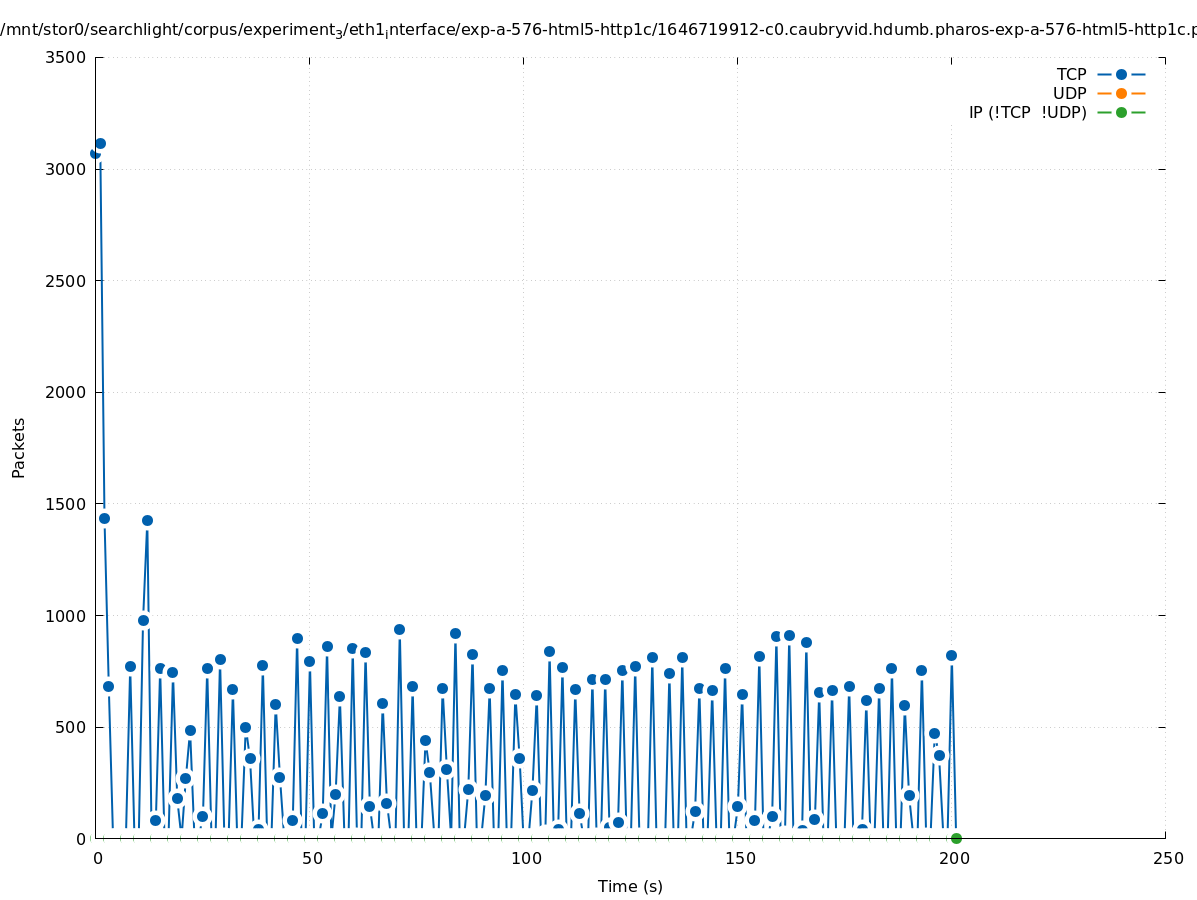
Task: Select the IP (!TCP !UDP) legend text
Action: click(1027, 112)
